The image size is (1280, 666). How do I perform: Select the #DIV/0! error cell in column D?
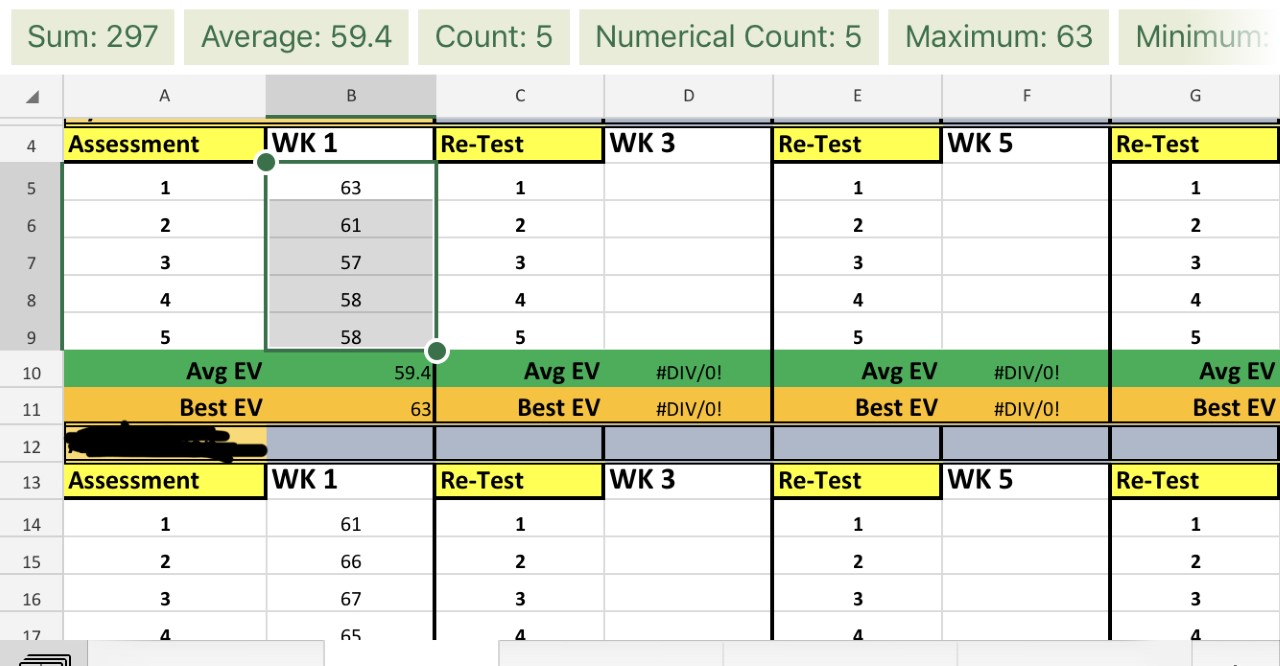click(688, 371)
